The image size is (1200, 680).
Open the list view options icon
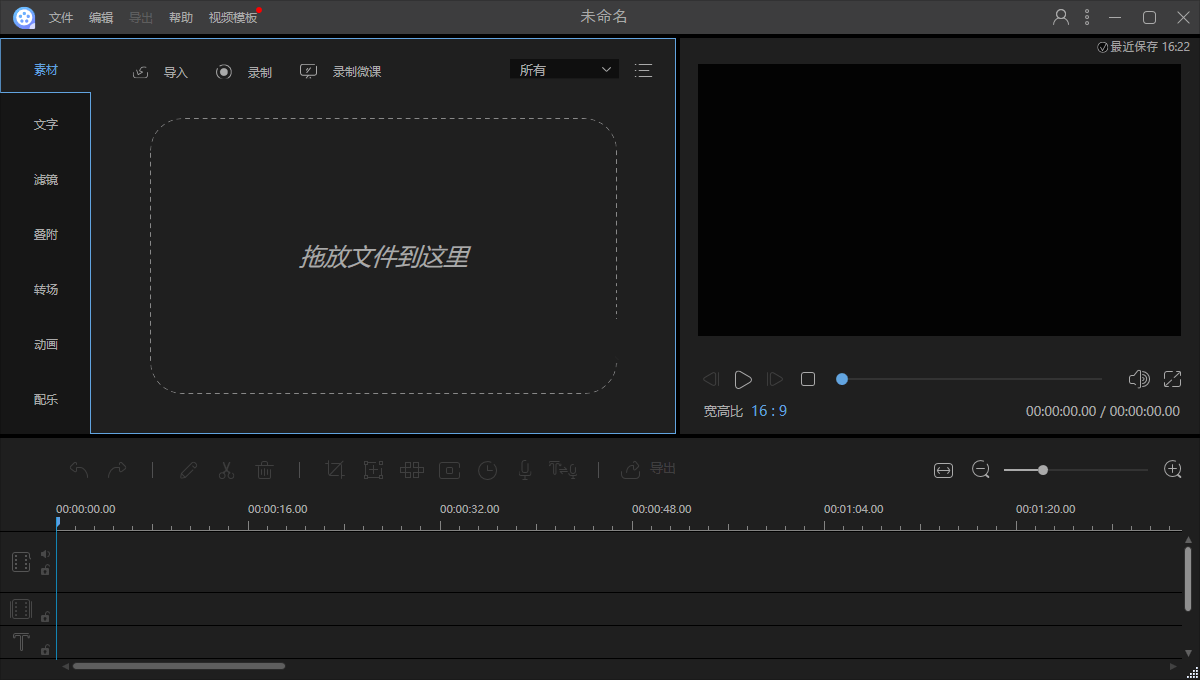tap(643, 70)
